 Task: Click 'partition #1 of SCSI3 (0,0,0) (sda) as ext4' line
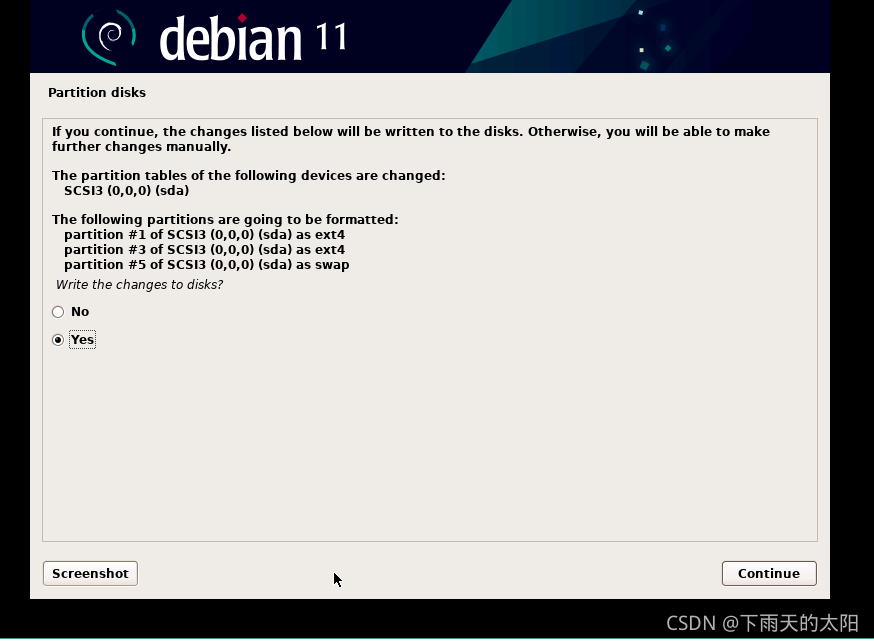click(204, 235)
